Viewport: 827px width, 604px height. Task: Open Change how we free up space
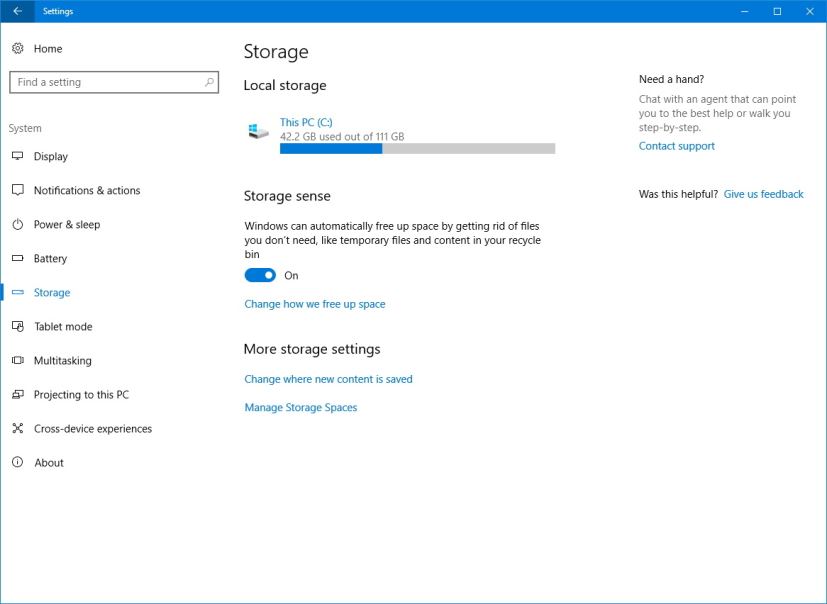point(314,302)
